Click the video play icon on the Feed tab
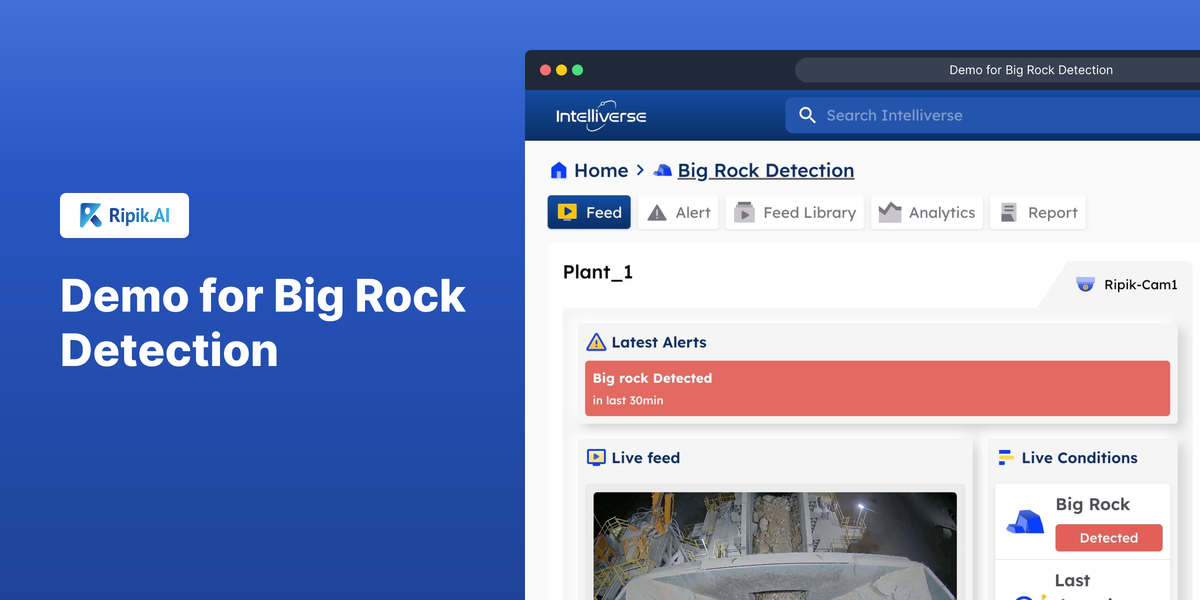Image resolution: width=1200 pixels, height=600 pixels. click(x=568, y=212)
